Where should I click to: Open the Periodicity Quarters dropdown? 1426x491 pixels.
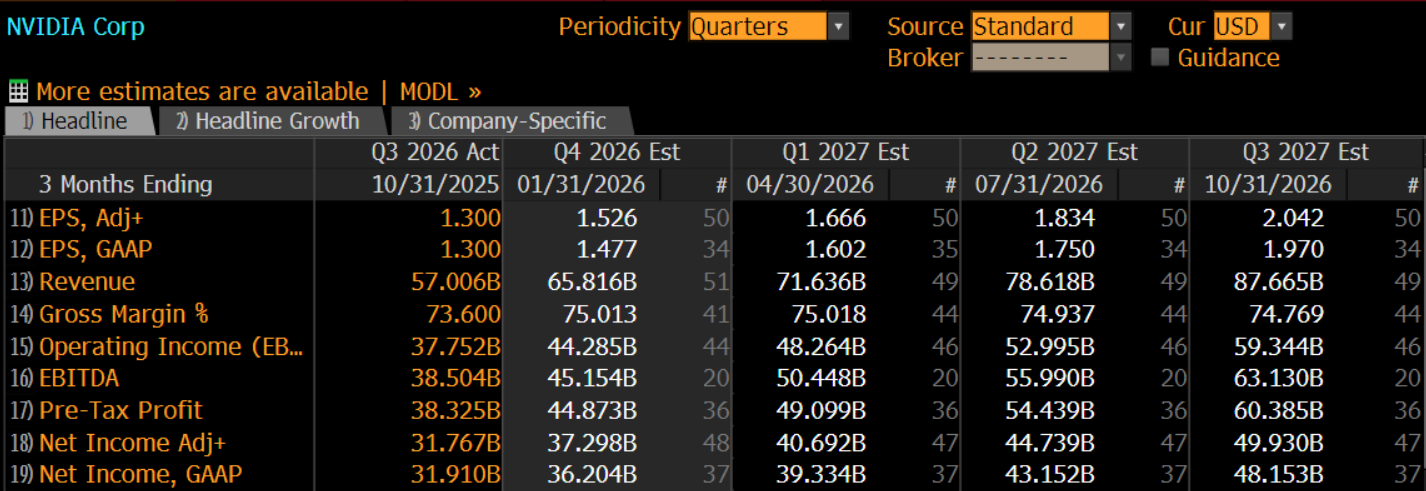pyautogui.click(x=768, y=27)
